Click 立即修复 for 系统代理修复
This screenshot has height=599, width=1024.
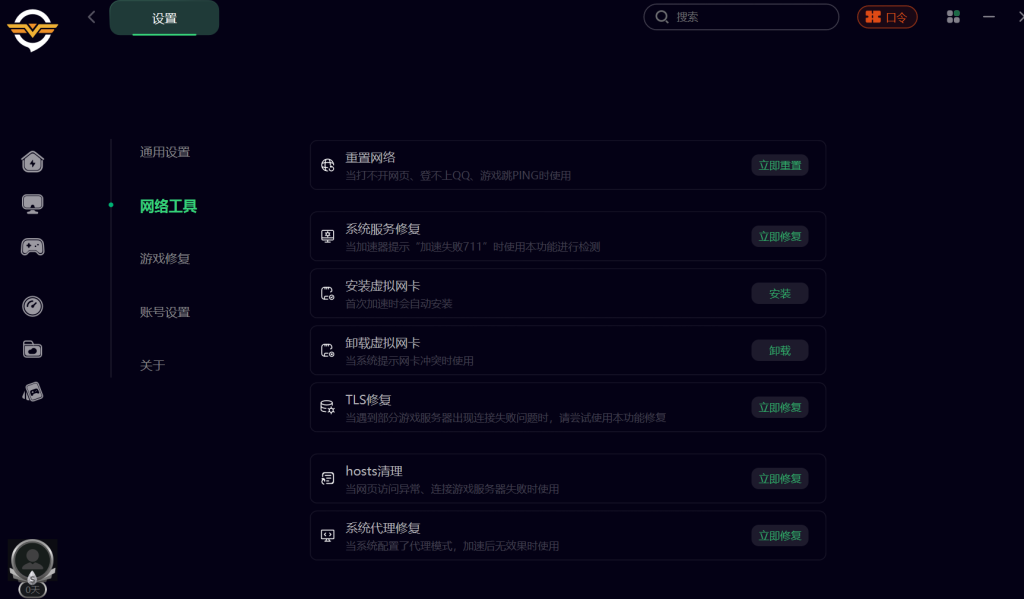780,536
